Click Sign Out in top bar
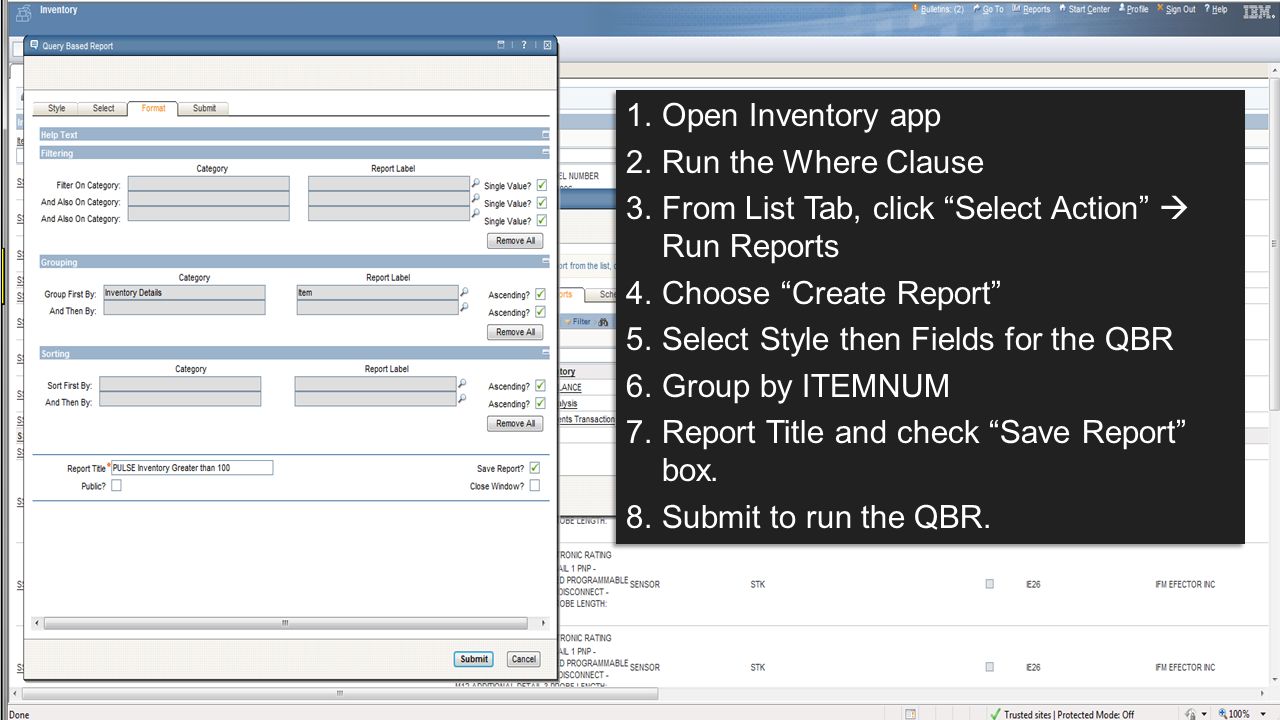The image size is (1280, 720). point(1176,9)
